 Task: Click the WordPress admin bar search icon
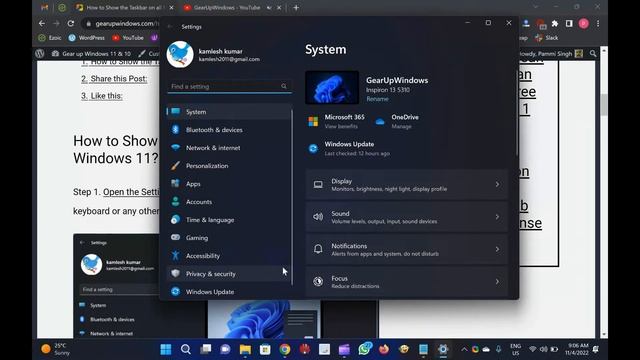pos(593,53)
